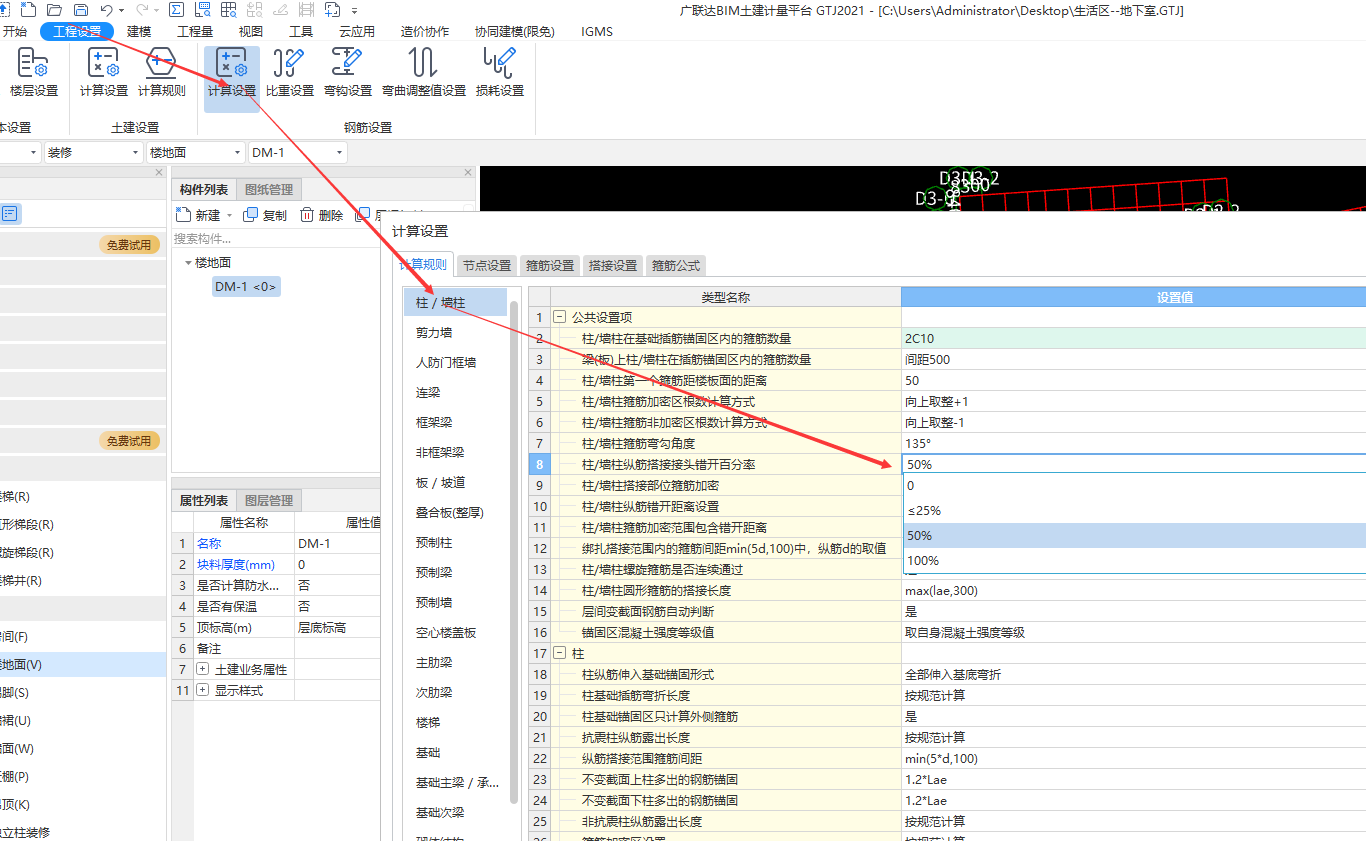The height and width of the screenshot is (841, 1366).
Task: Click the 设置值 column header
Action: click(x=1133, y=297)
